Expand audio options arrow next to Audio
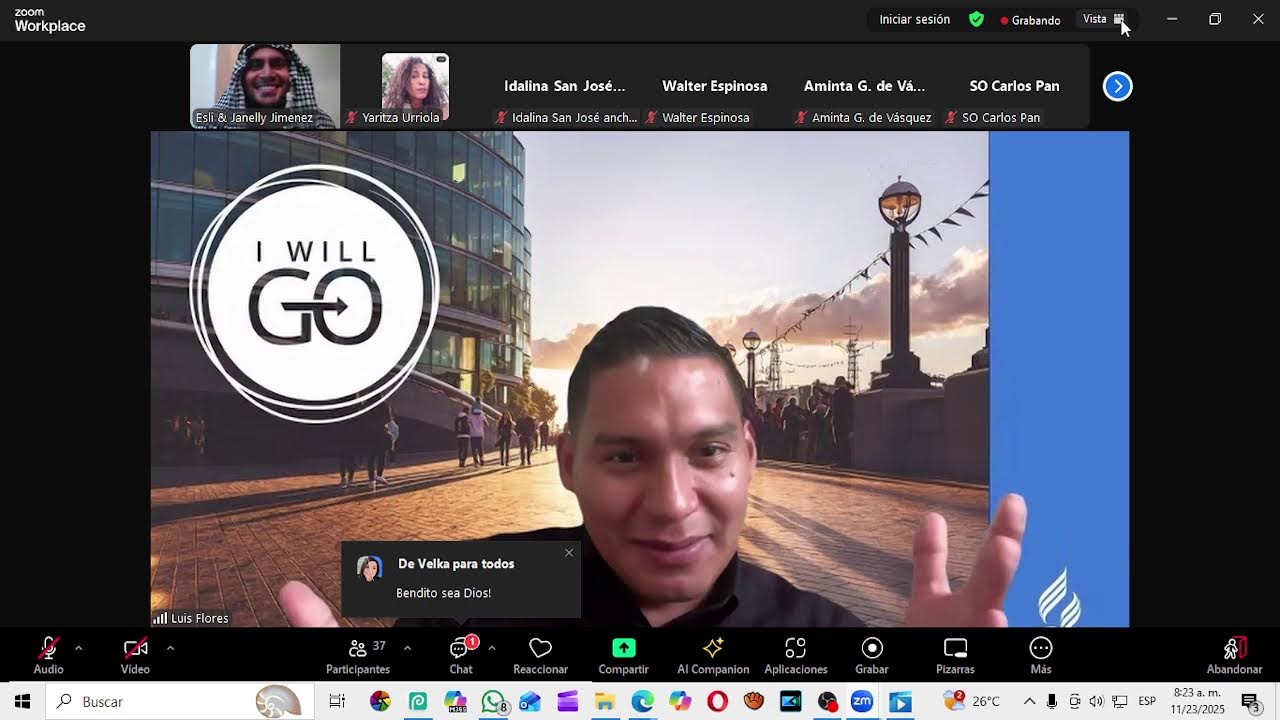Screen dimensions: 1280x720 click(78, 648)
